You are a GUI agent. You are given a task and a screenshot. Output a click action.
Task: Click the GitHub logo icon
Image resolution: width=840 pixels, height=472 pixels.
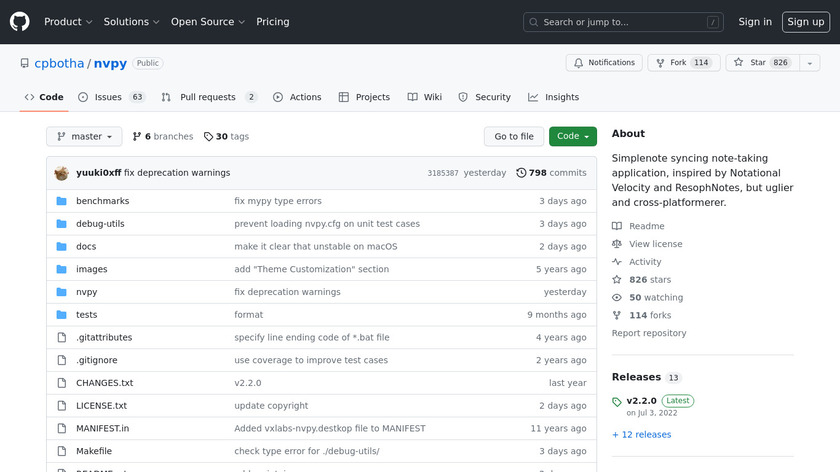tap(20, 21)
